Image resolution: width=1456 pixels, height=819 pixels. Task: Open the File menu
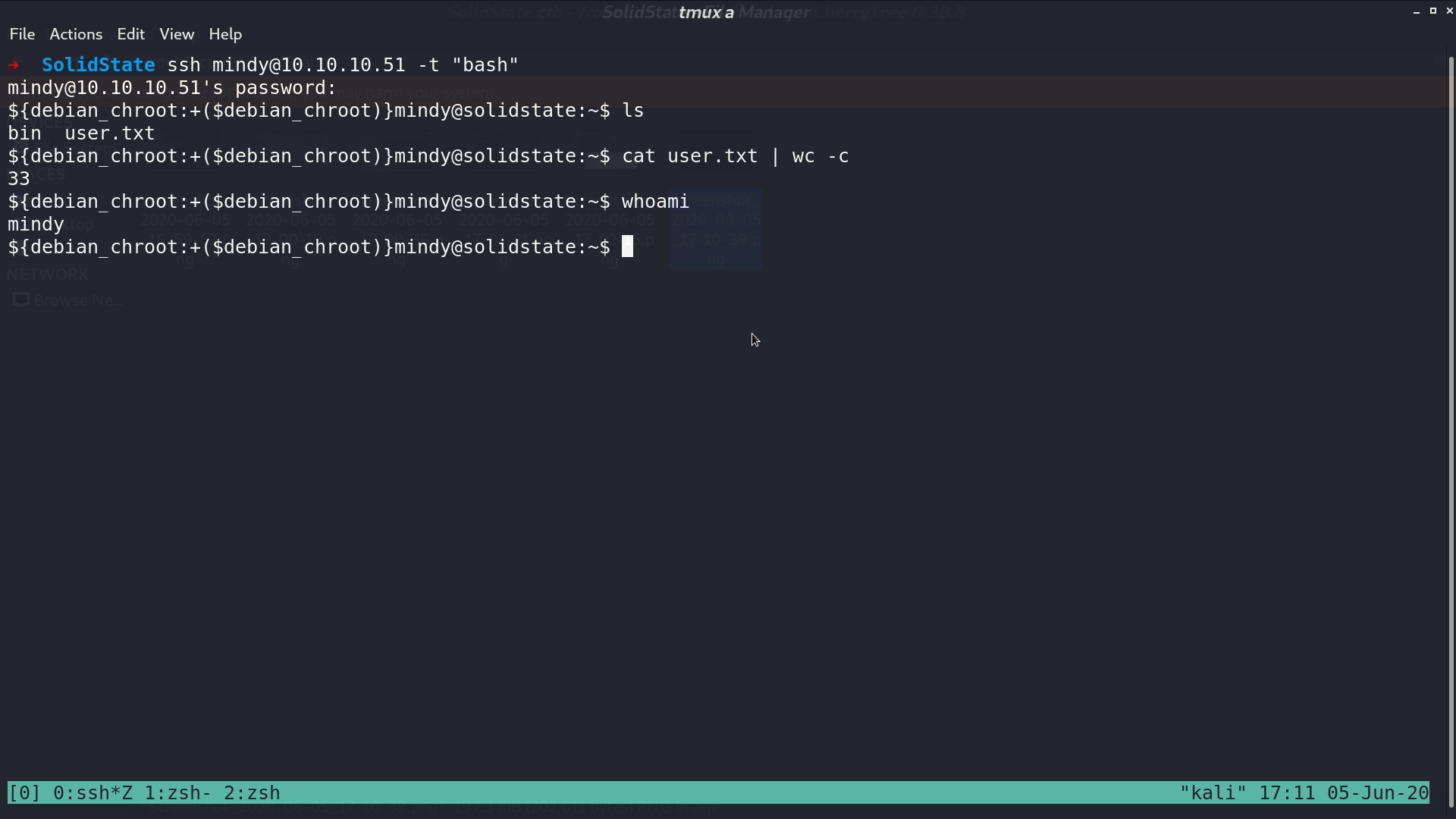22,34
